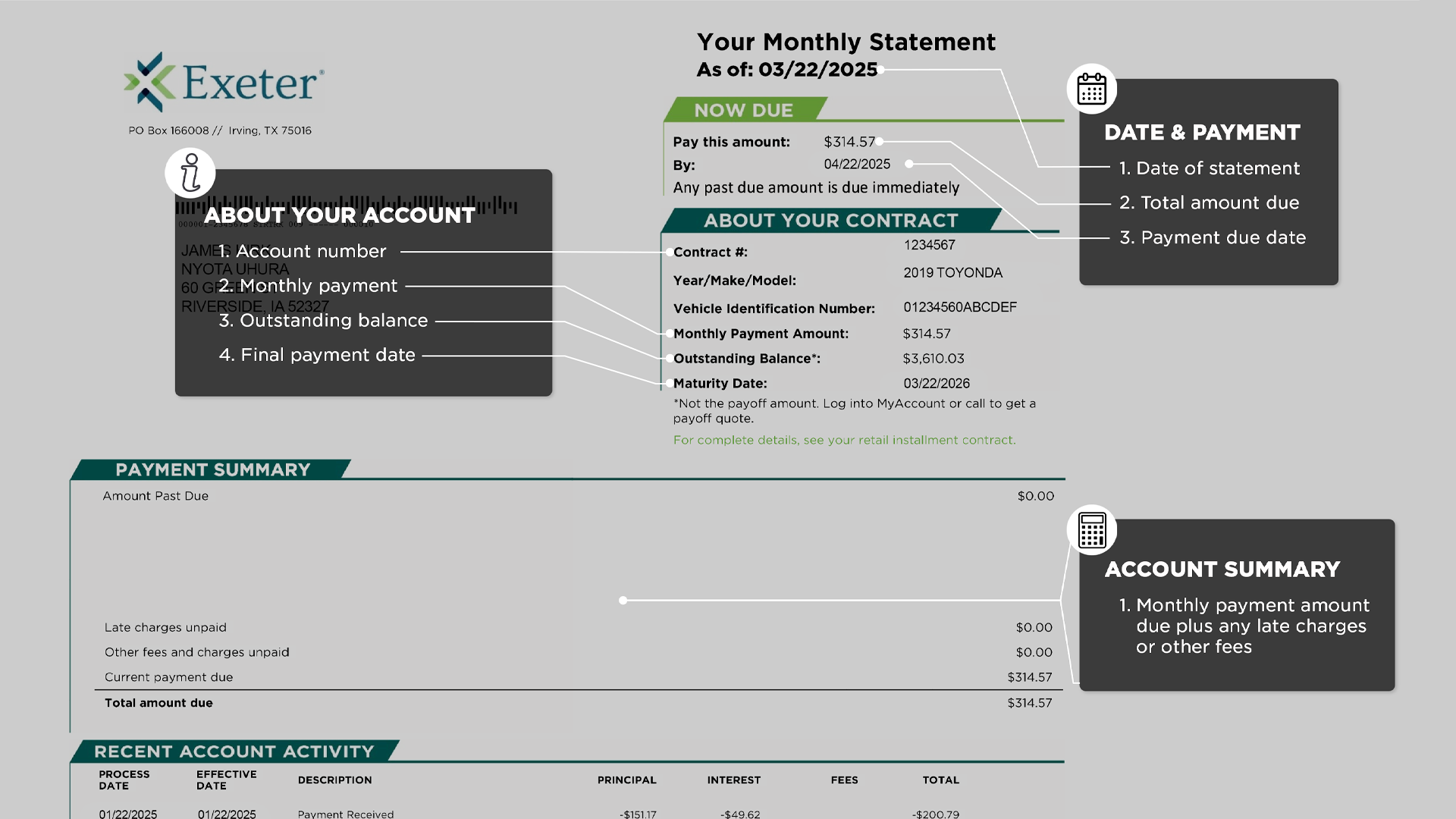Click the PO Box 166008 Irving address
The width and height of the screenshot is (1456, 819).
(x=220, y=130)
